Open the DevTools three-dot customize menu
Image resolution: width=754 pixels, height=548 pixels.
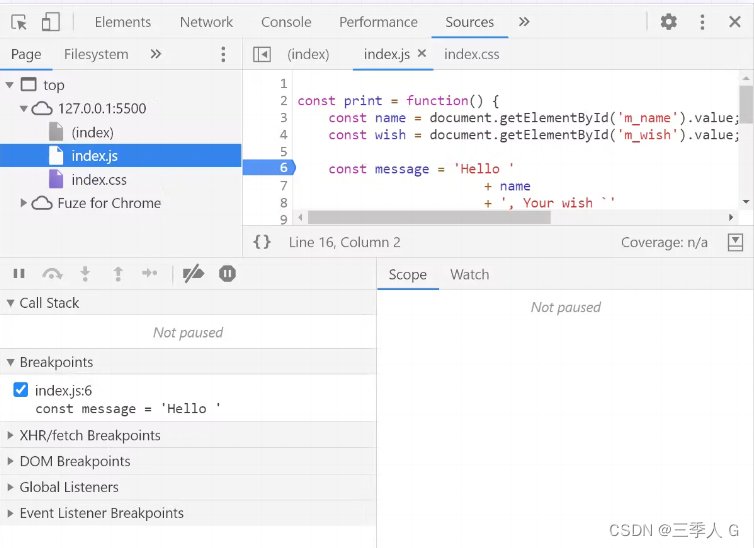pyautogui.click(x=702, y=22)
